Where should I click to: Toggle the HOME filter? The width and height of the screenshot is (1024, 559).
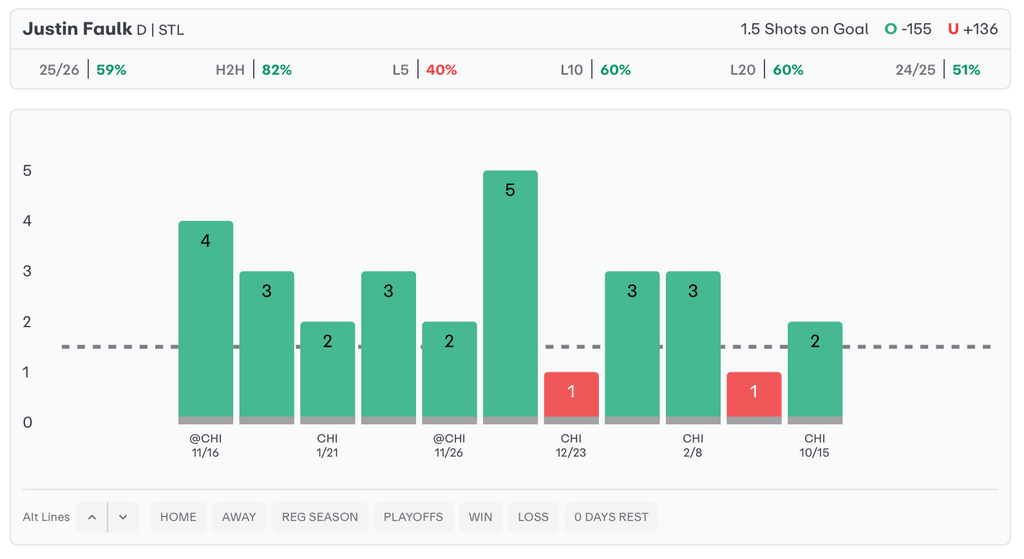[x=178, y=517]
